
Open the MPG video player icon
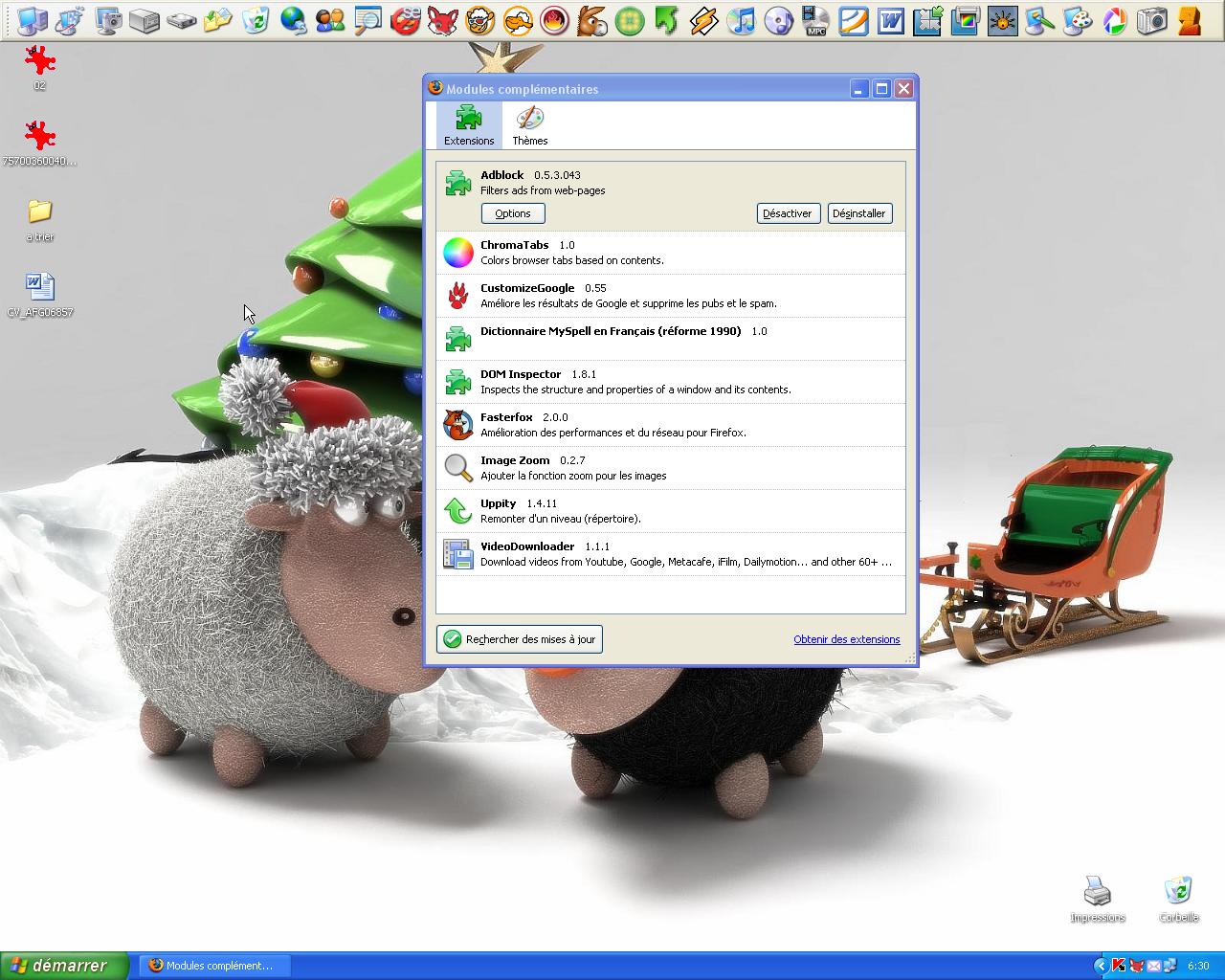(815, 20)
